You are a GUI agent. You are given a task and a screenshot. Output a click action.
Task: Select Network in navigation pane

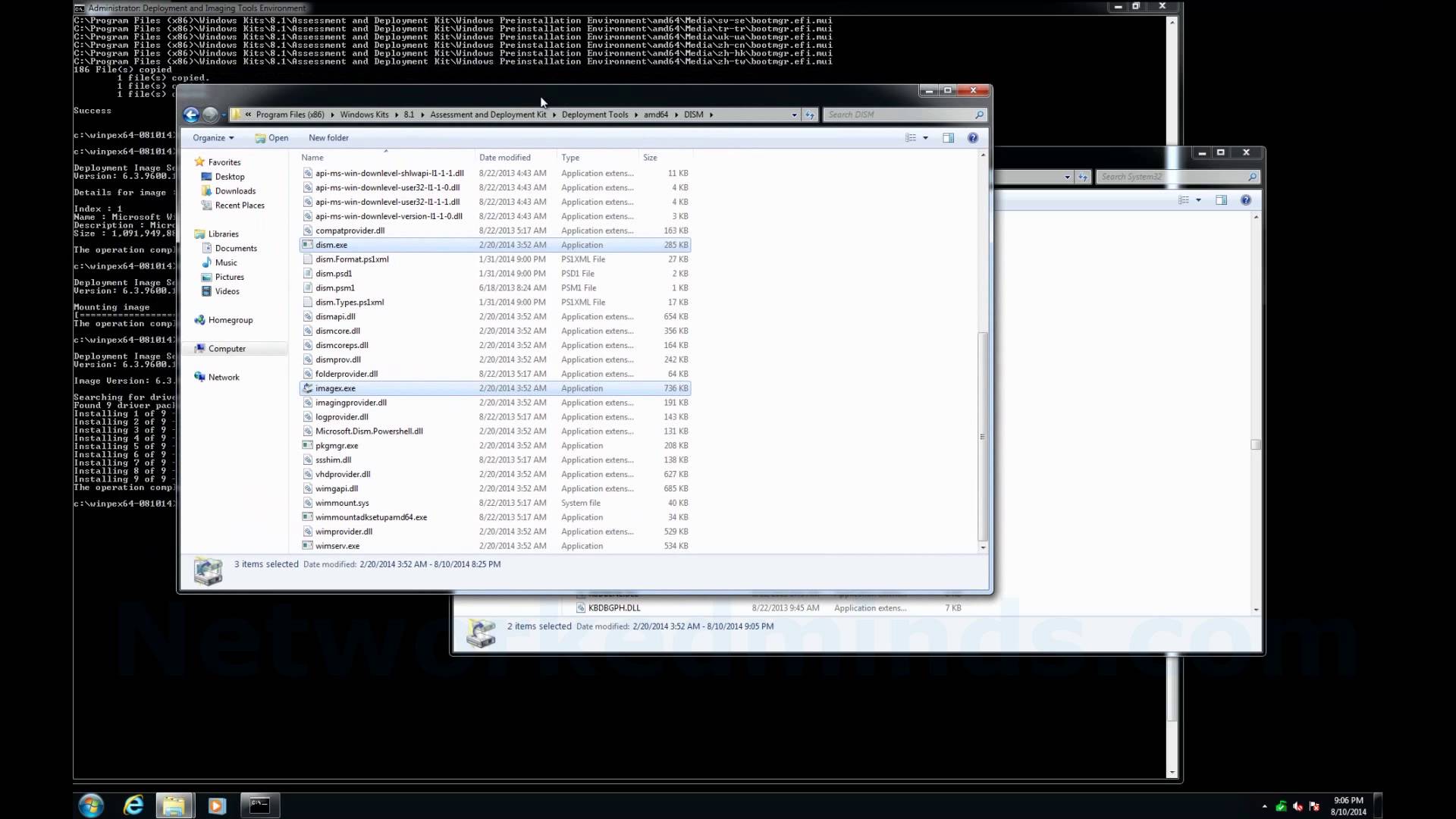[x=224, y=377]
